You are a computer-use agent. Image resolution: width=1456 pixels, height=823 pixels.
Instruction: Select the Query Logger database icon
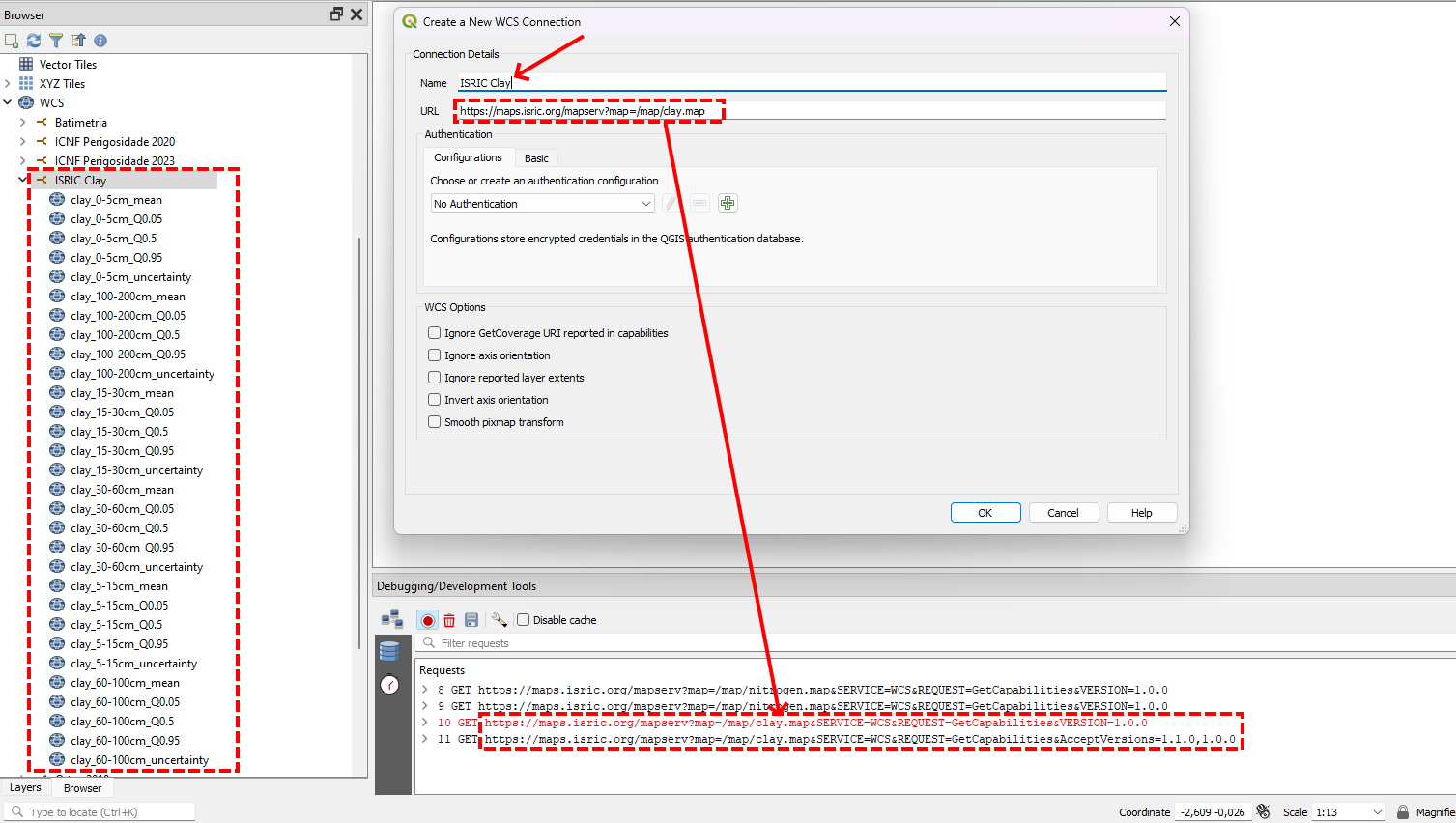click(x=390, y=651)
